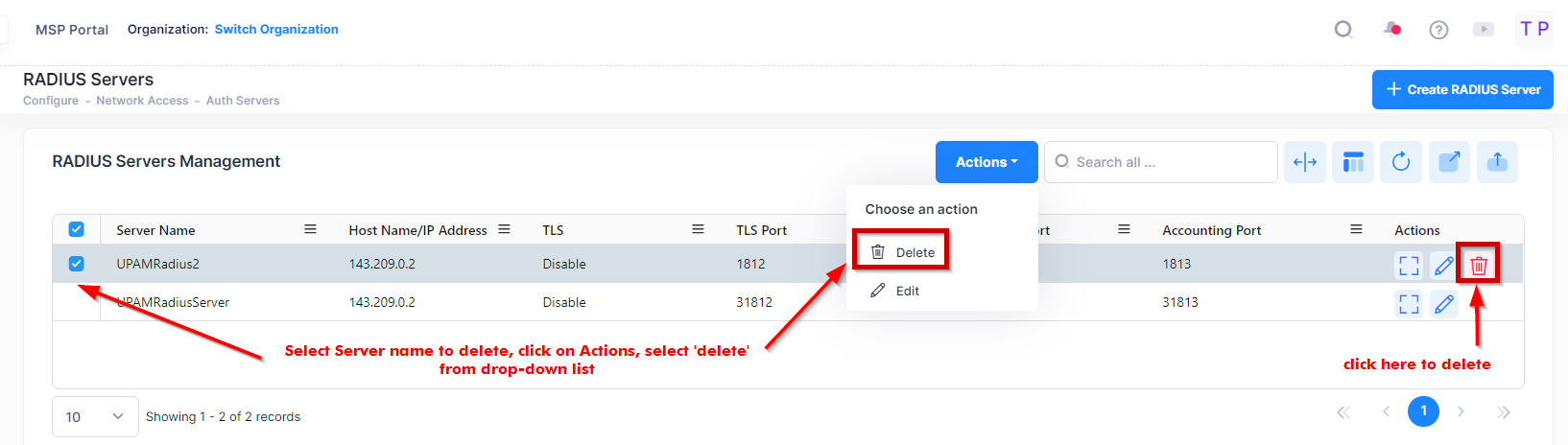Click the video tutorial play icon

(x=1484, y=30)
